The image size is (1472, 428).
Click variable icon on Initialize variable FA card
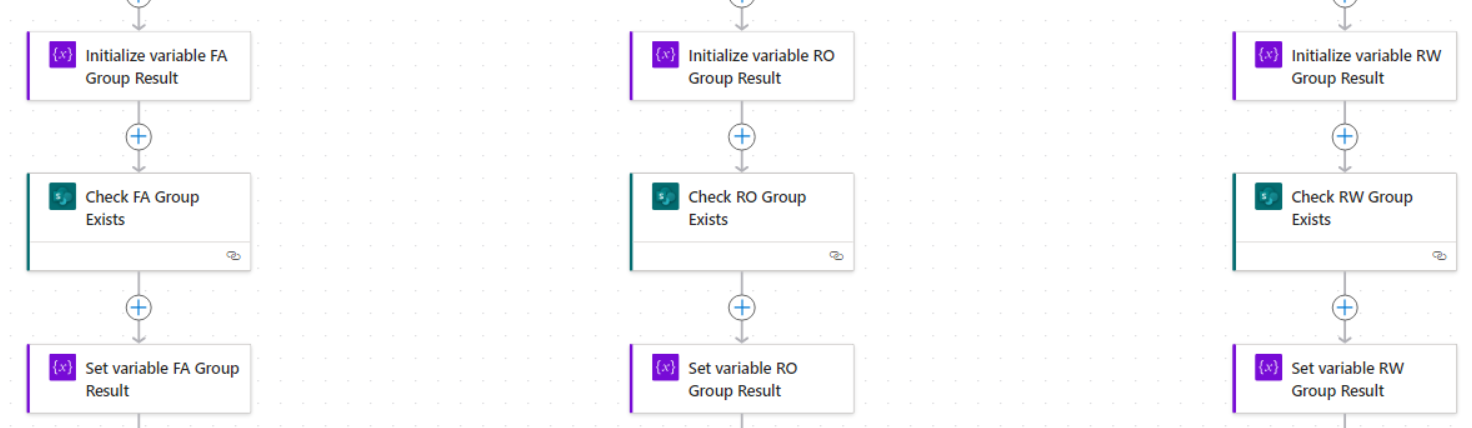(63, 55)
